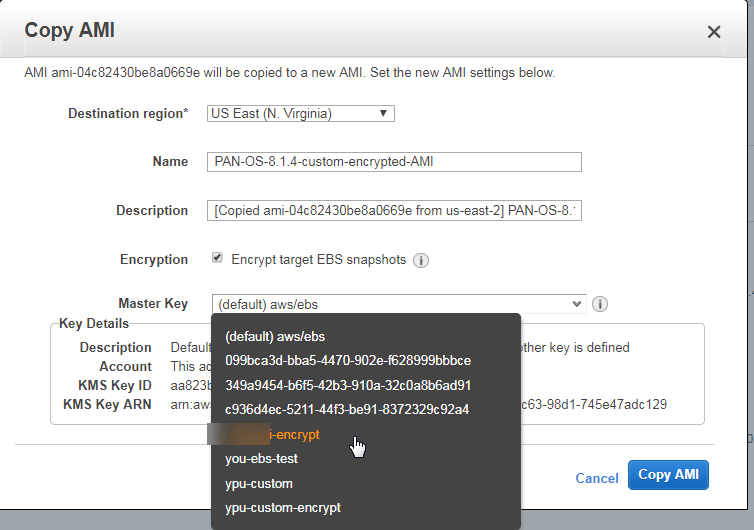Click the Cancel link
This screenshot has width=754, height=530.
(x=597, y=478)
